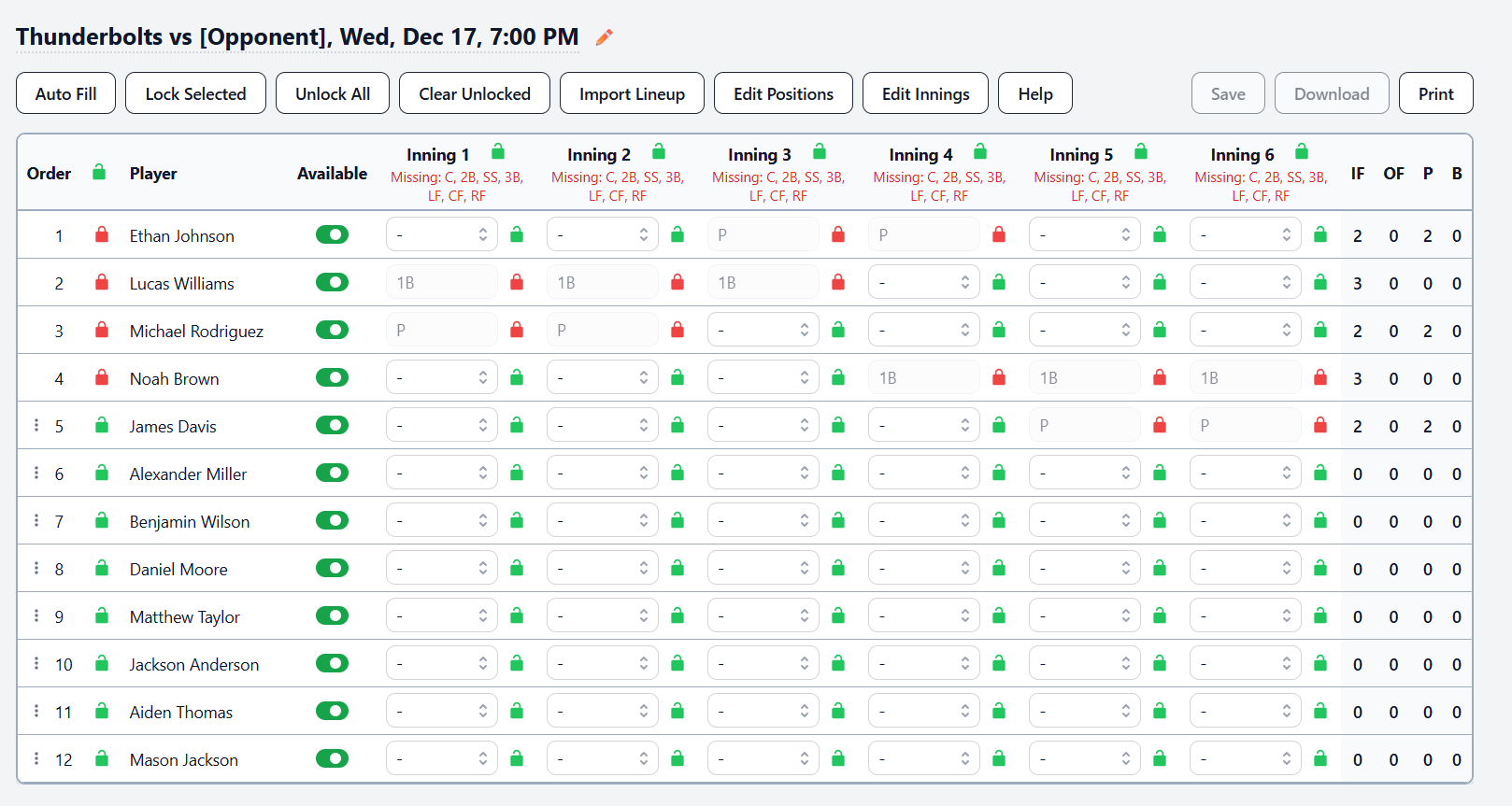Unlock Lucas Williams' Inning 1 1B position
Viewport: 1512px width, 806px height.
(x=517, y=283)
